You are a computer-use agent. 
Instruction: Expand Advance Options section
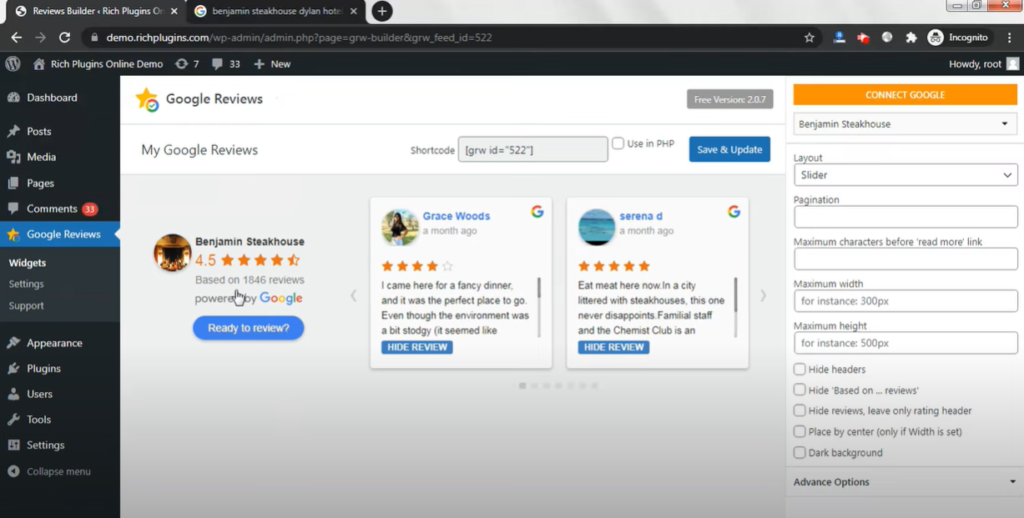905,482
